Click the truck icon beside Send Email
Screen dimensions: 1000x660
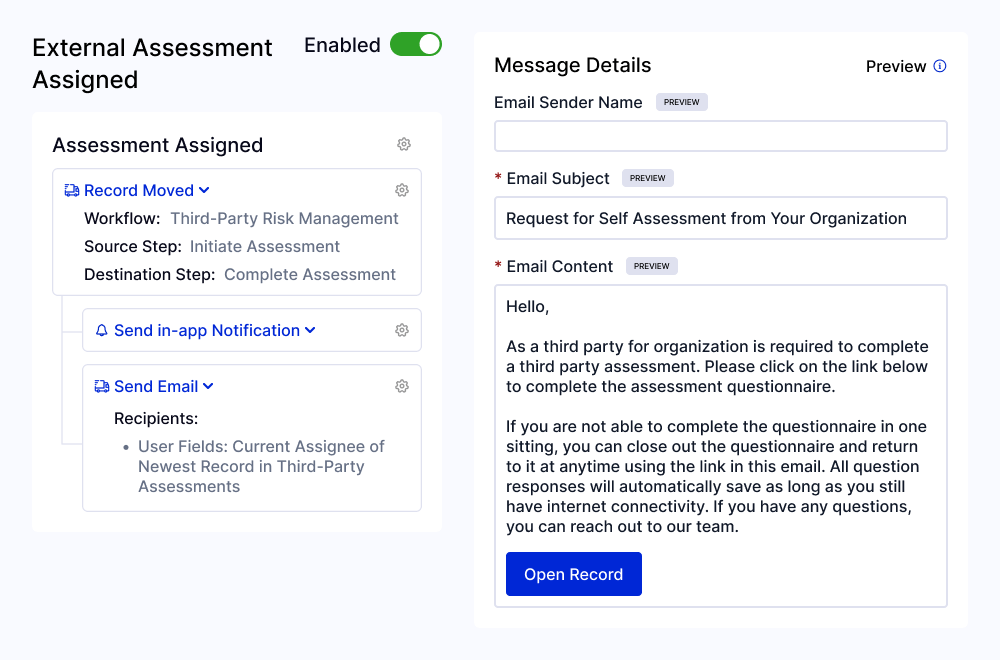(101, 386)
